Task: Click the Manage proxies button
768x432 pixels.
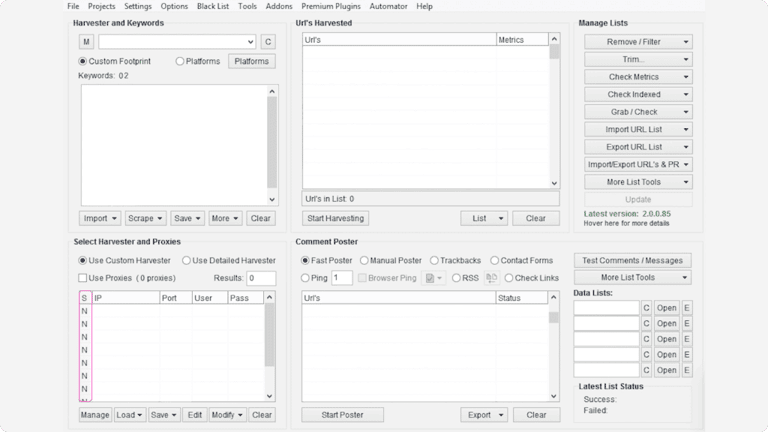Action: pos(95,415)
